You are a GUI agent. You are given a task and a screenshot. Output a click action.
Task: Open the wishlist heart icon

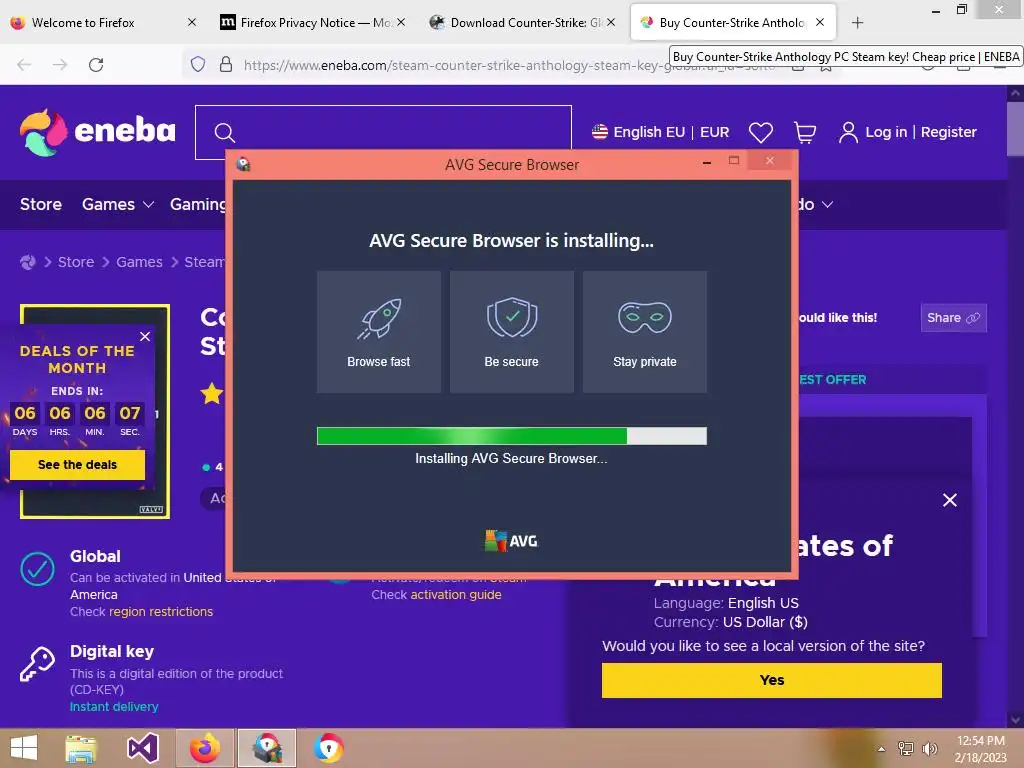point(761,133)
